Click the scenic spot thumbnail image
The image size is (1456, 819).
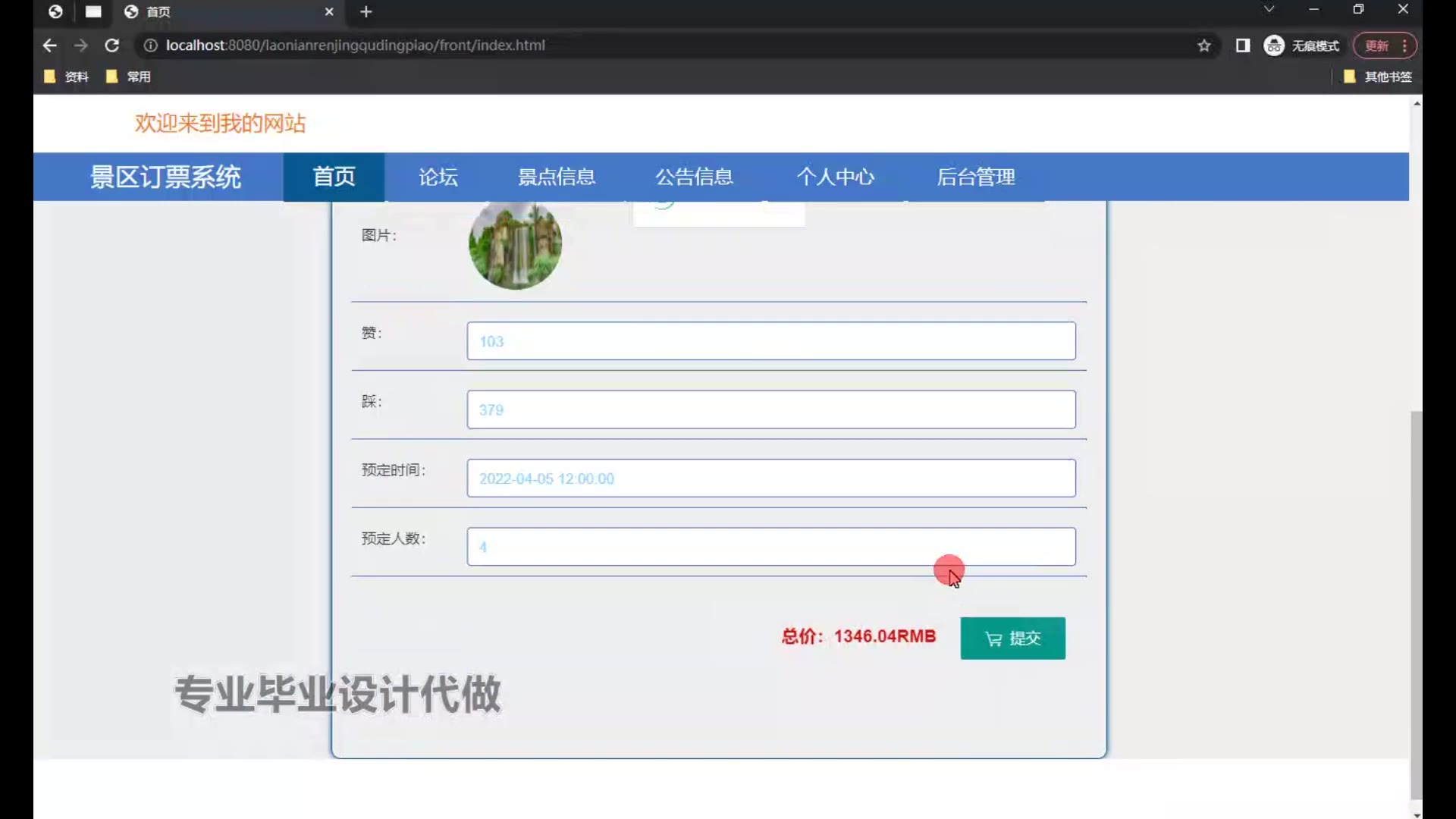coord(515,244)
